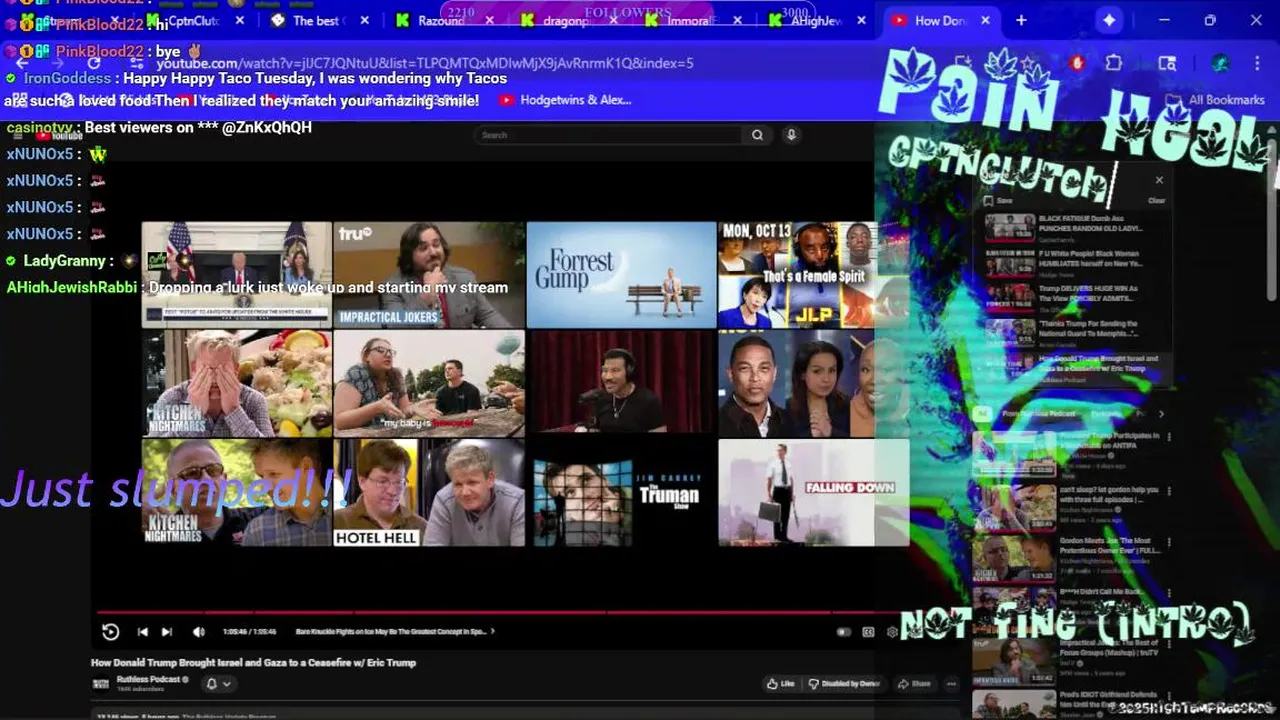Click the Clear playlist button
This screenshot has height=720, width=1280.
click(1156, 200)
